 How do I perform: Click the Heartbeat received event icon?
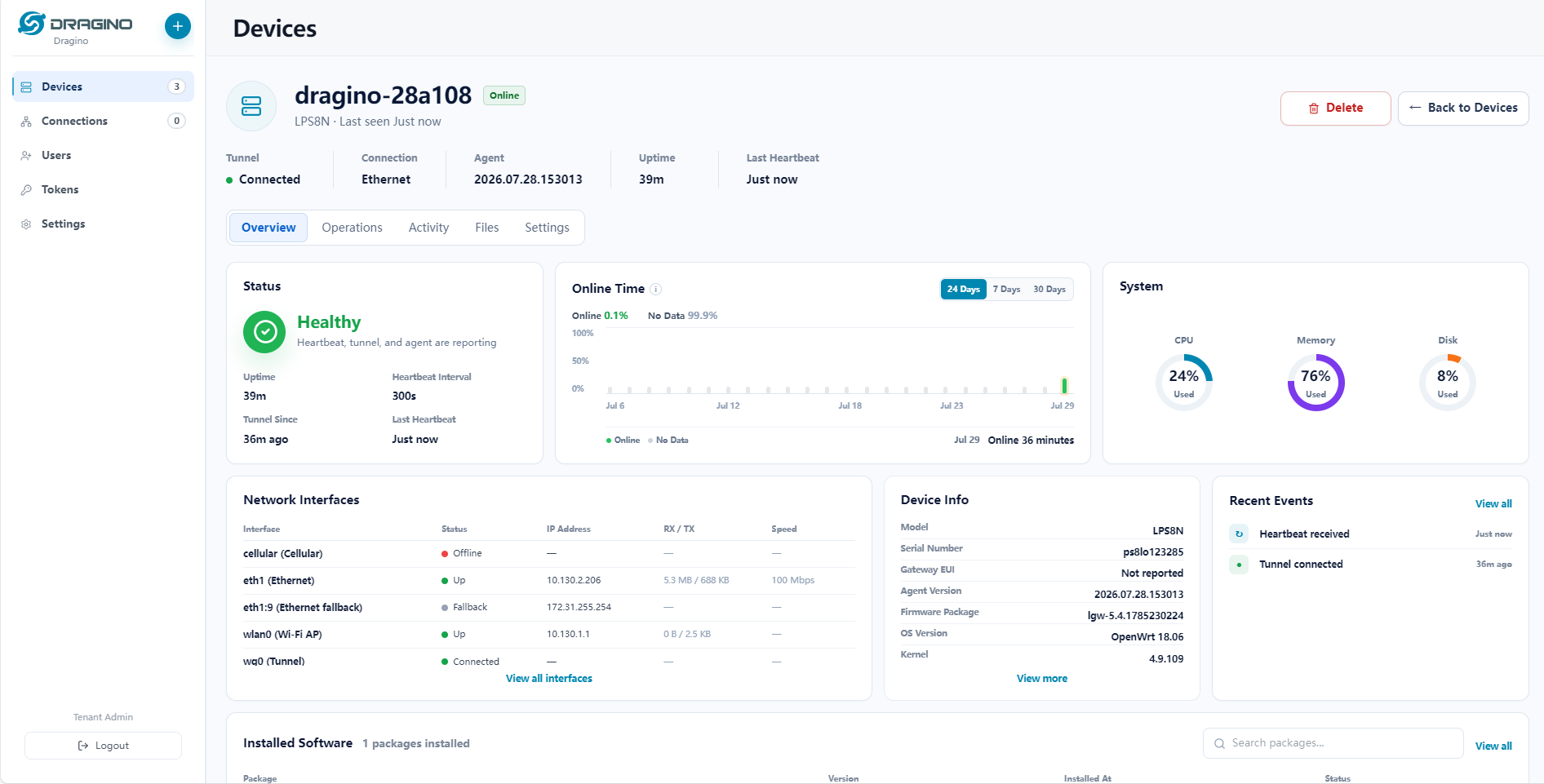pos(1239,534)
